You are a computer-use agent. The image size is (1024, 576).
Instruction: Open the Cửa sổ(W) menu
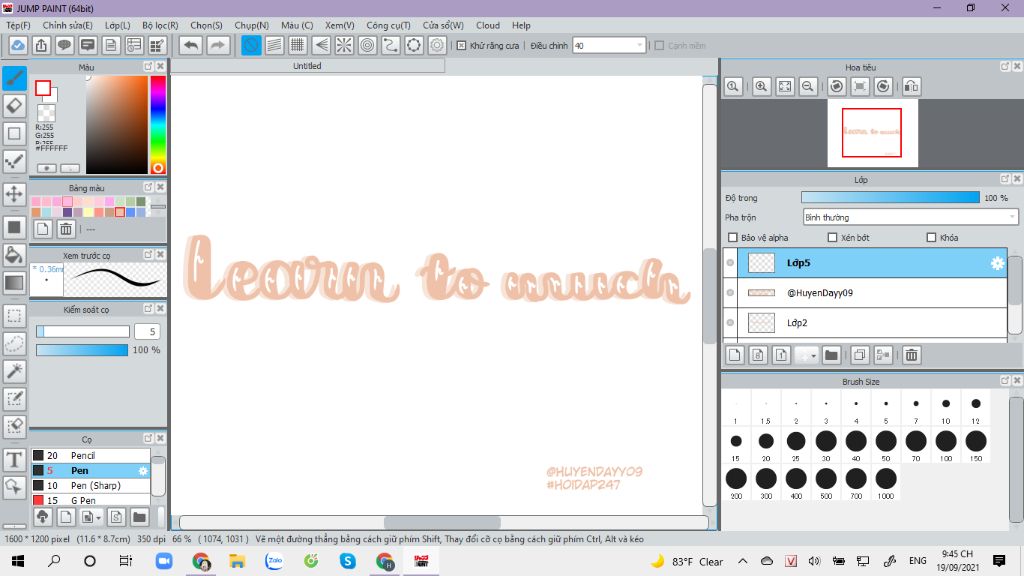tap(443, 25)
